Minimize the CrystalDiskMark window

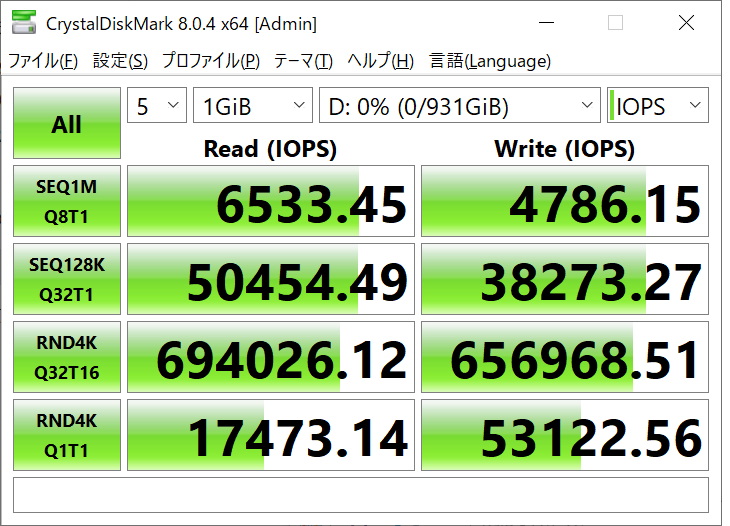tap(546, 22)
